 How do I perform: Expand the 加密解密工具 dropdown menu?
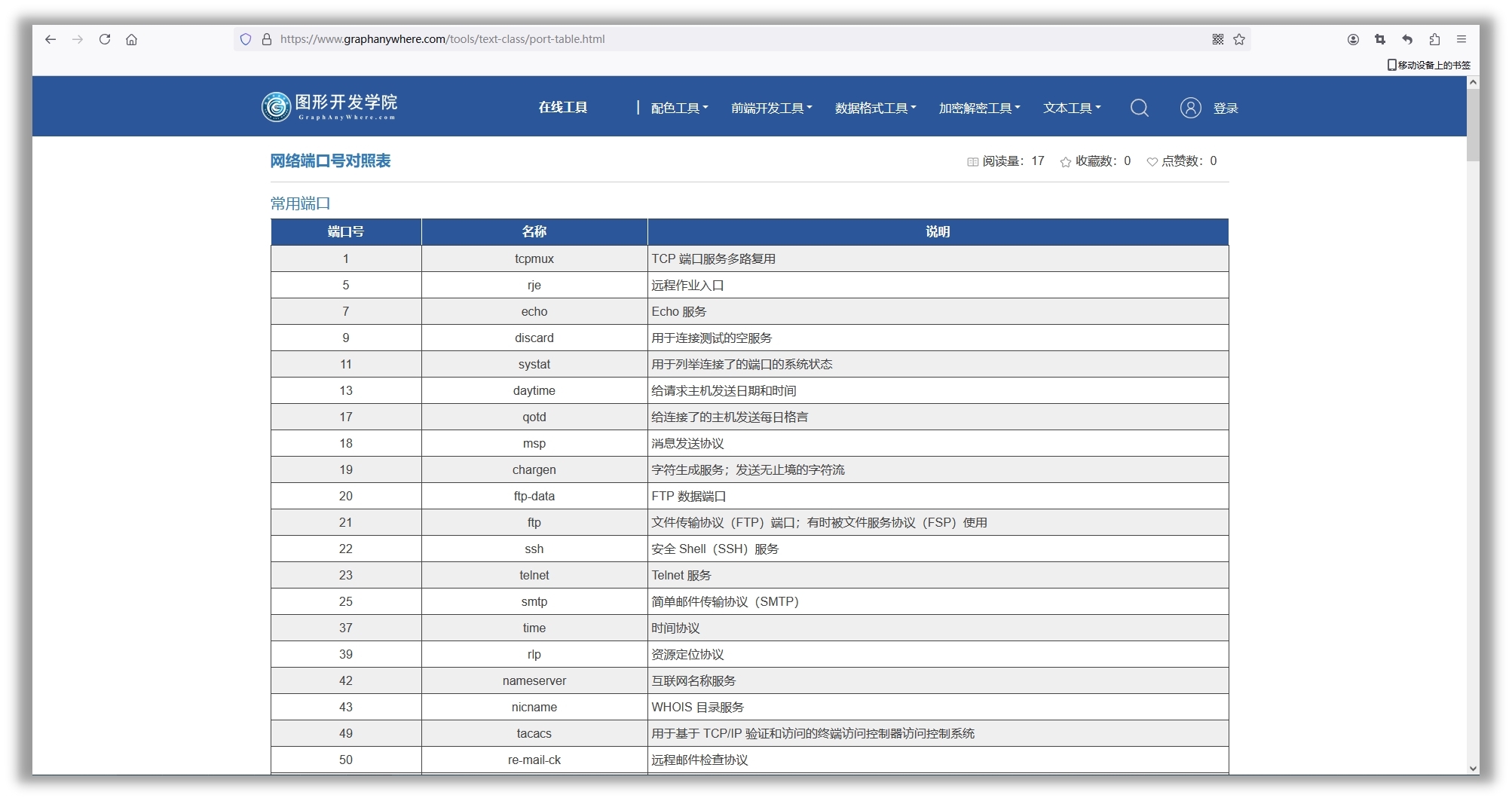click(979, 108)
